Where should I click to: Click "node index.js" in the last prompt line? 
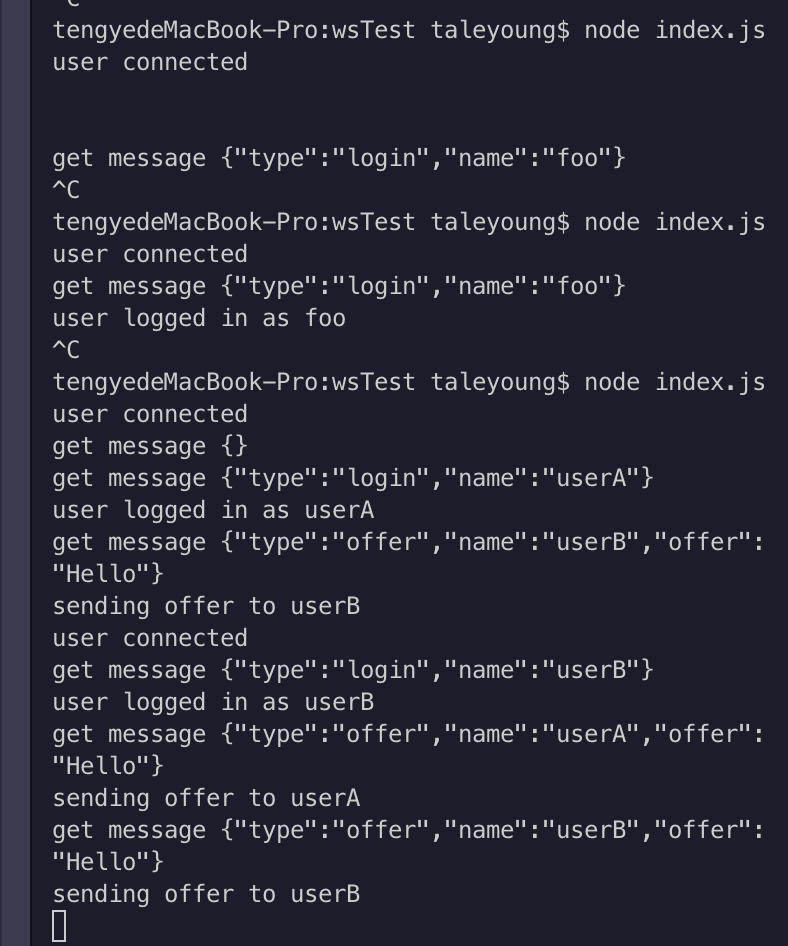[x=675, y=383]
